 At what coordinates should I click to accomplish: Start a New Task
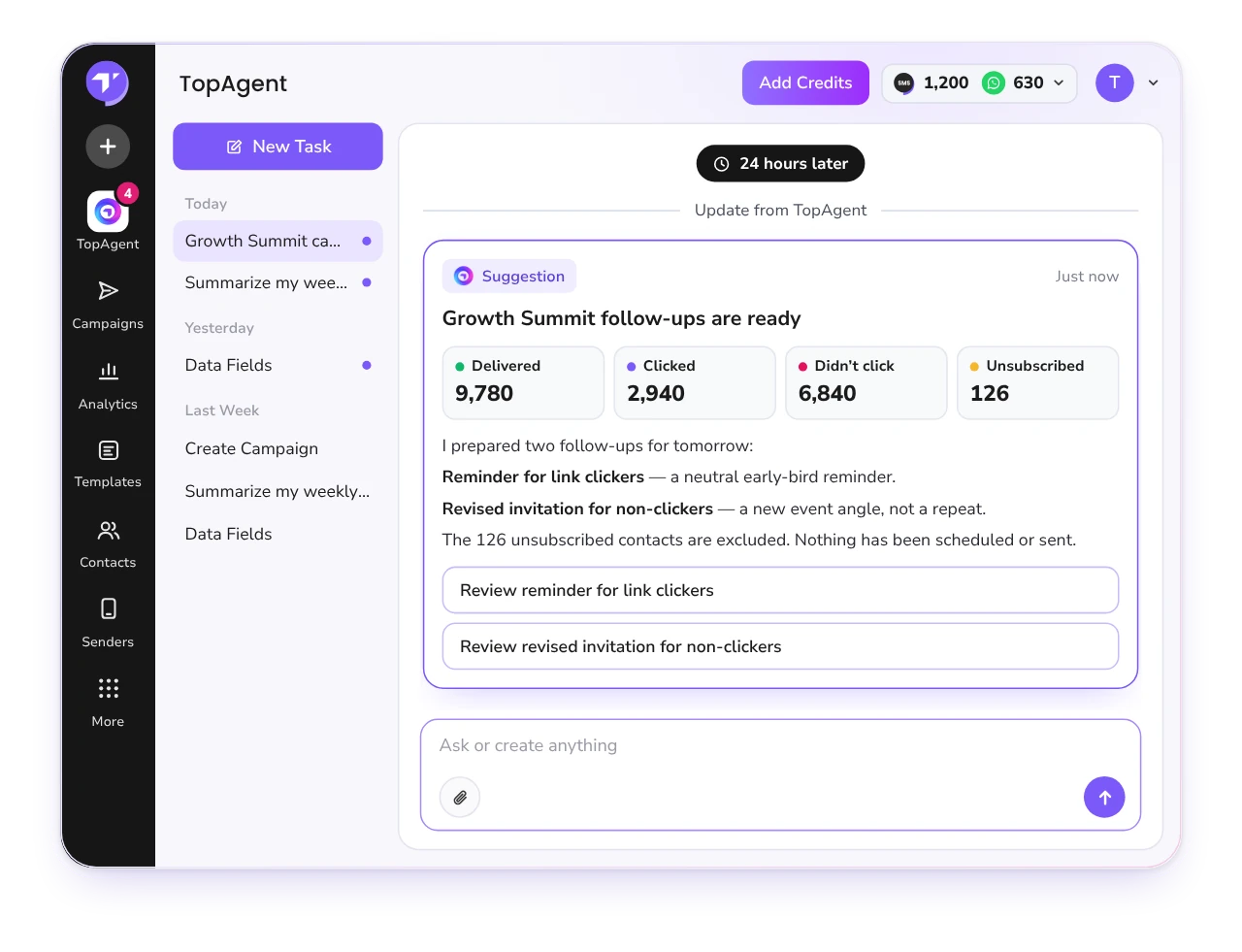coord(278,147)
